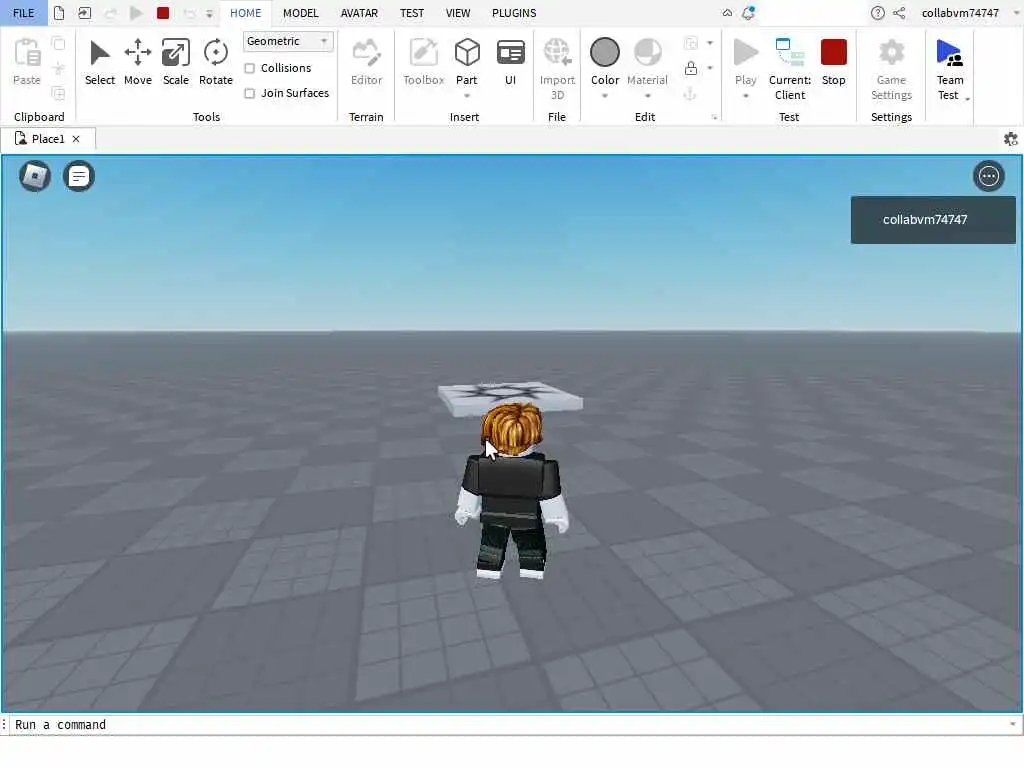Image resolution: width=1024 pixels, height=768 pixels.
Task: Open the Roblox menu in viewport
Action: pyautogui.click(x=35, y=176)
